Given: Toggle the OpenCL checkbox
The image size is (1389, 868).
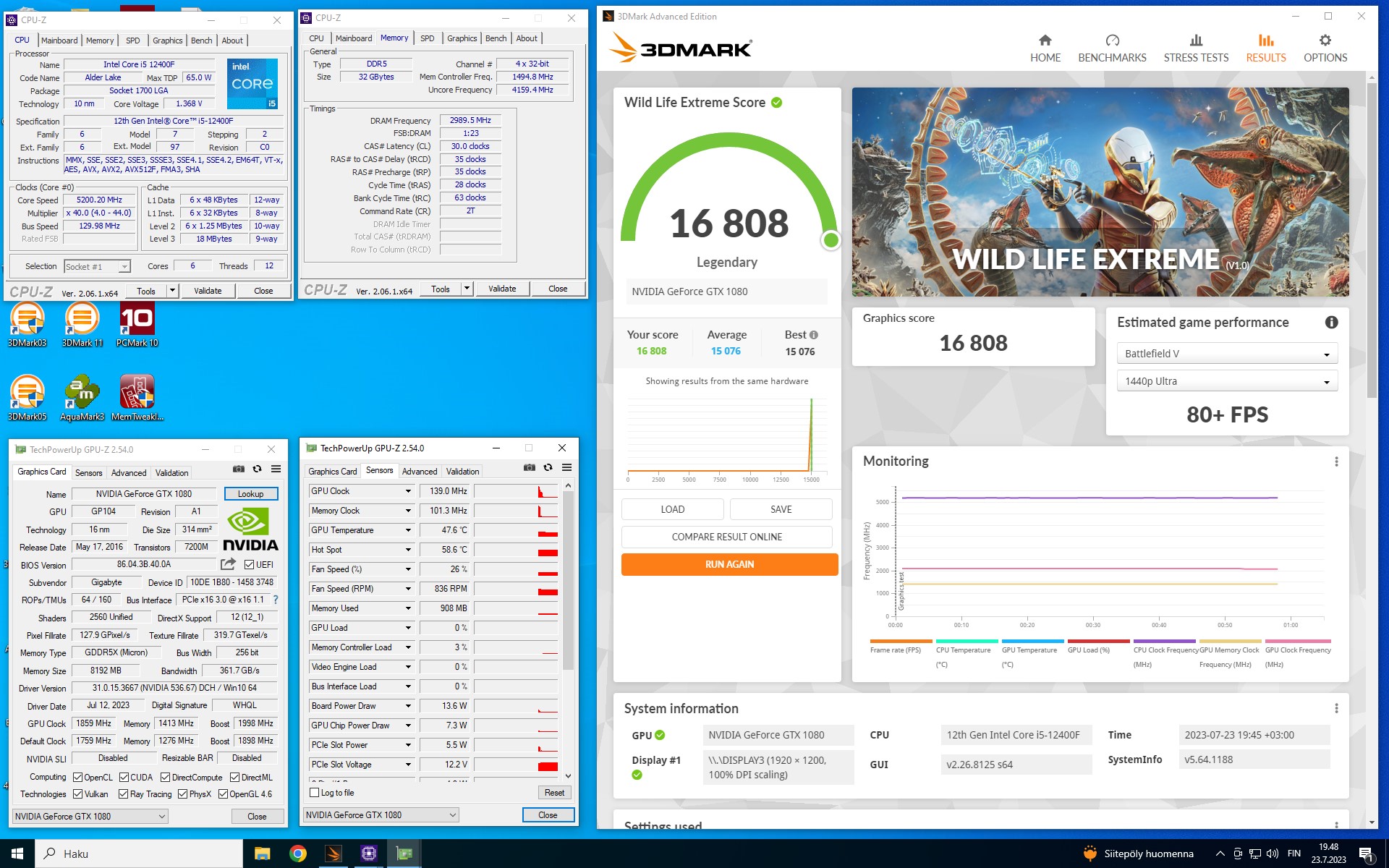Looking at the screenshot, I should tap(77, 778).
